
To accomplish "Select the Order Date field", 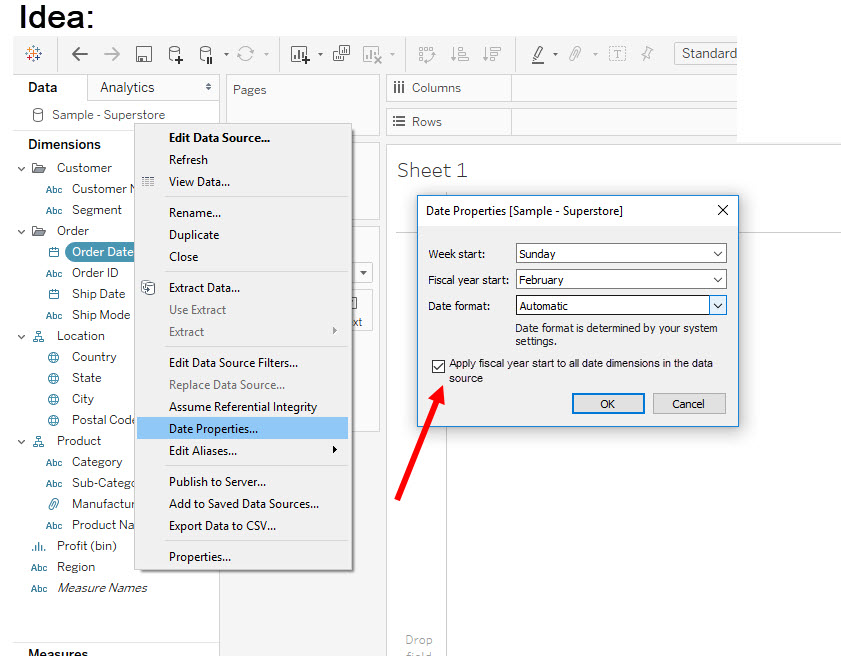I will point(101,252).
